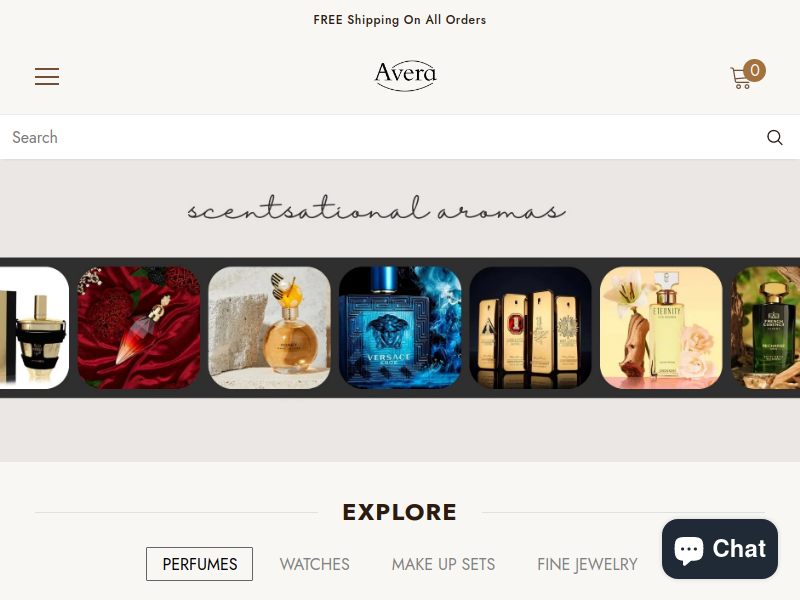The width and height of the screenshot is (800, 600).
Task: Open the Chat support widget
Action: tap(720, 549)
